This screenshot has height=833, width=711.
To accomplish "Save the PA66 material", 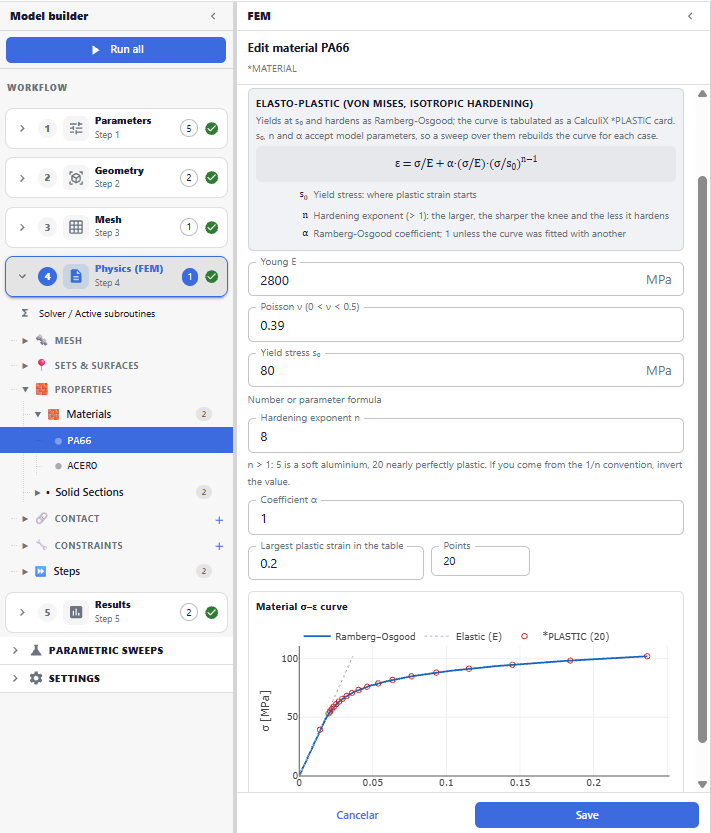I will click(x=587, y=815).
